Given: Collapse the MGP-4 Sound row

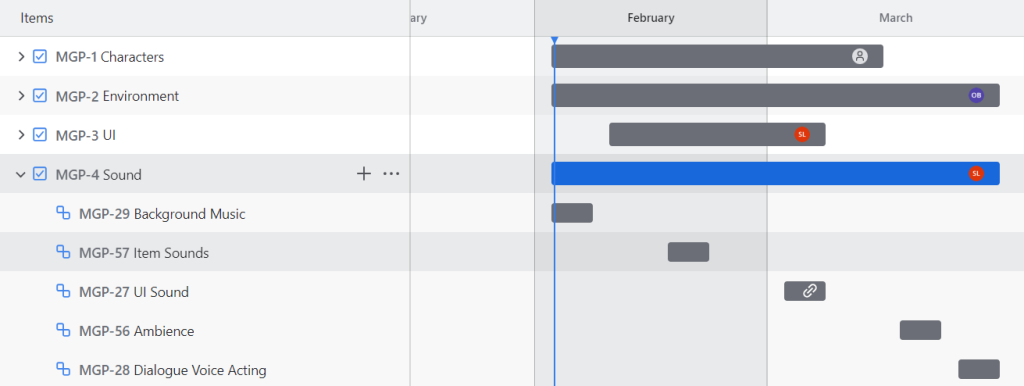Looking at the screenshot, I should (x=21, y=174).
